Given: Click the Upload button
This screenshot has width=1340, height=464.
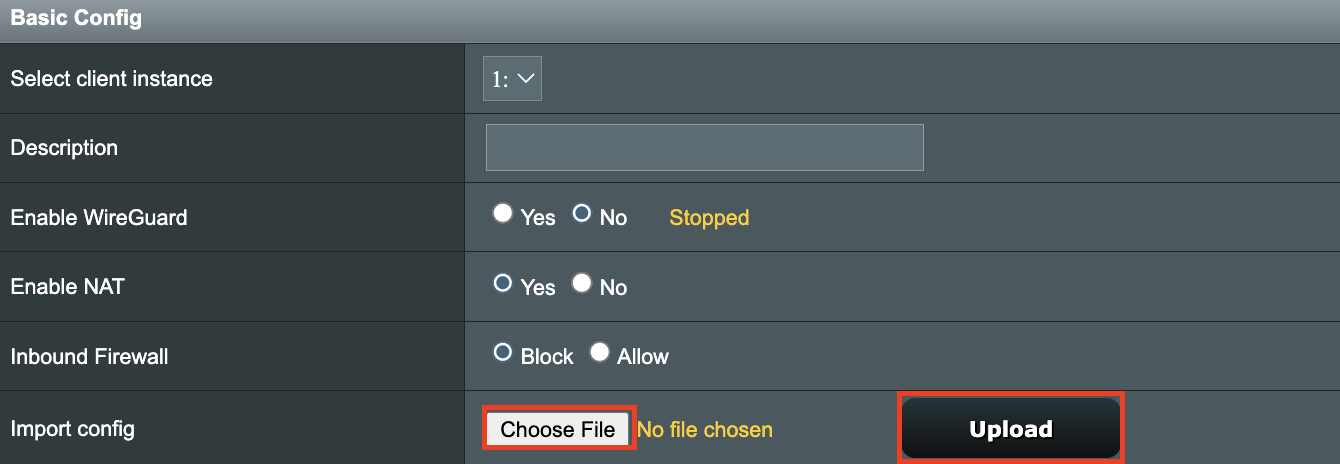Looking at the screenshot, I should [x=1011, y=429].
